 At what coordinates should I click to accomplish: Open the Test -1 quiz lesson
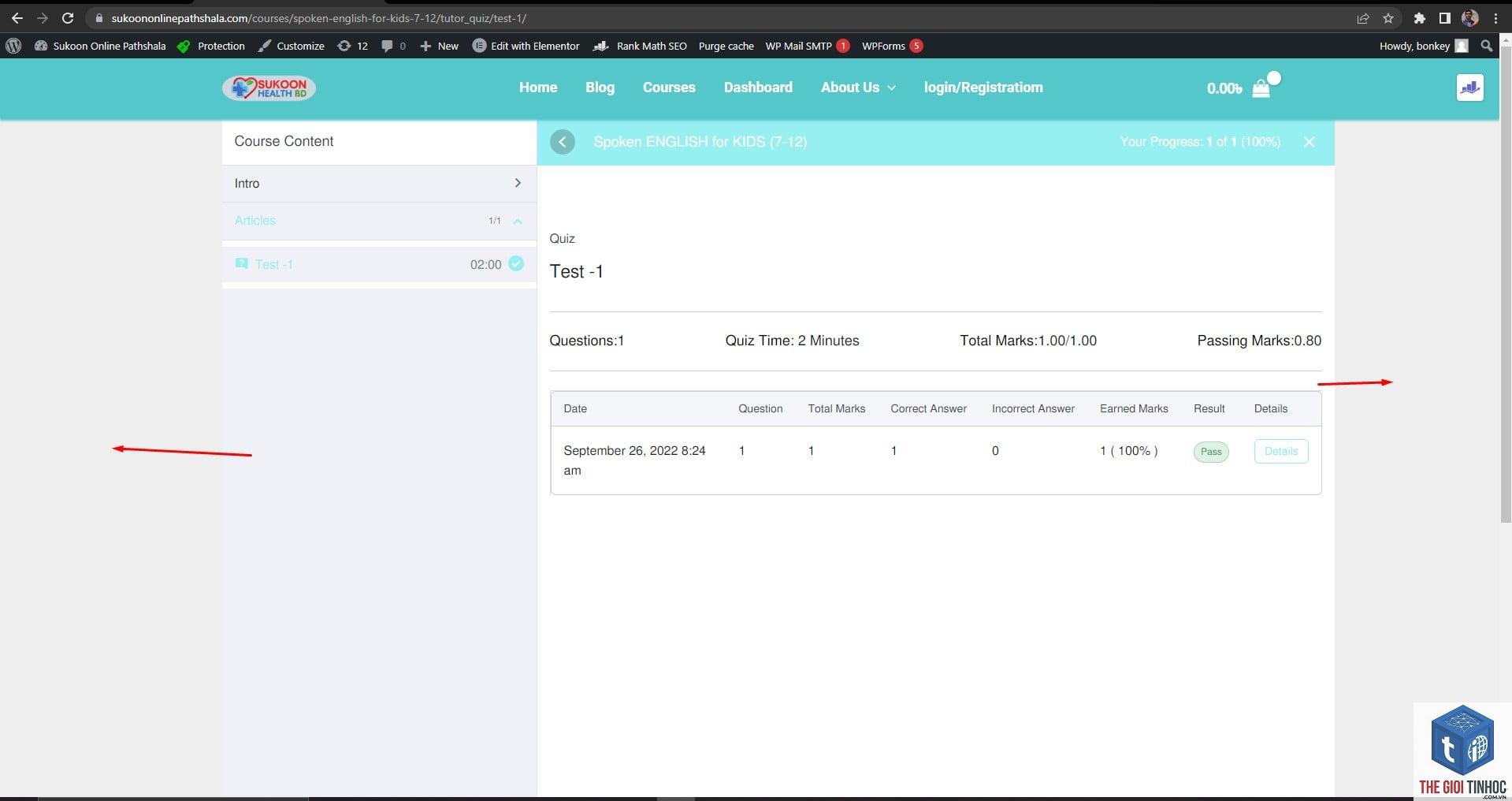click(x=274, y=264)
